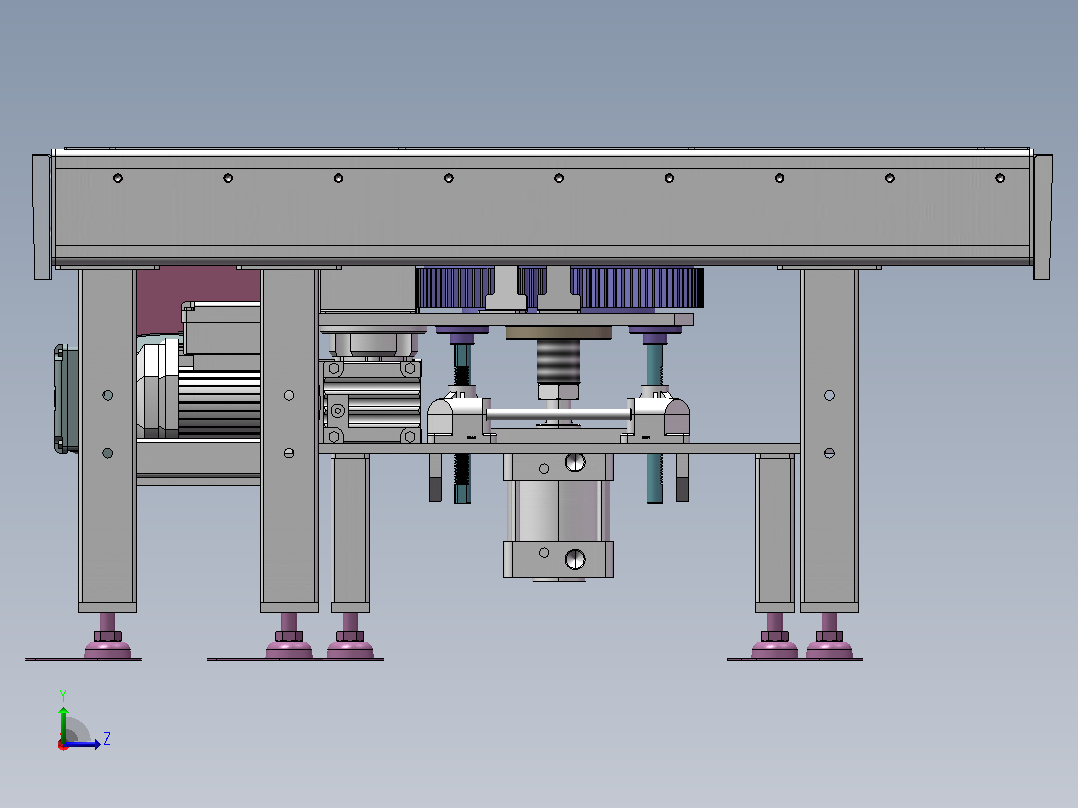
Task: Pick the right teal threaded rod
Action: click(654, 421)
